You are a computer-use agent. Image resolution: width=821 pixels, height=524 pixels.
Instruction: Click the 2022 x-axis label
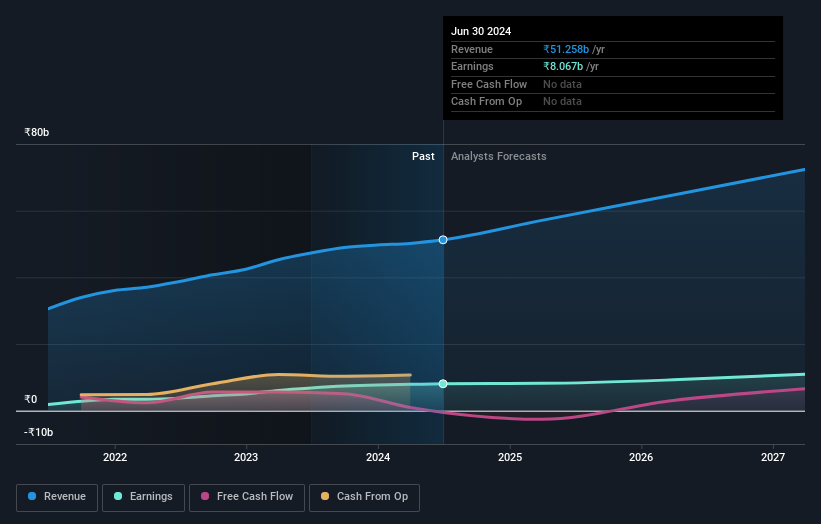115,457
